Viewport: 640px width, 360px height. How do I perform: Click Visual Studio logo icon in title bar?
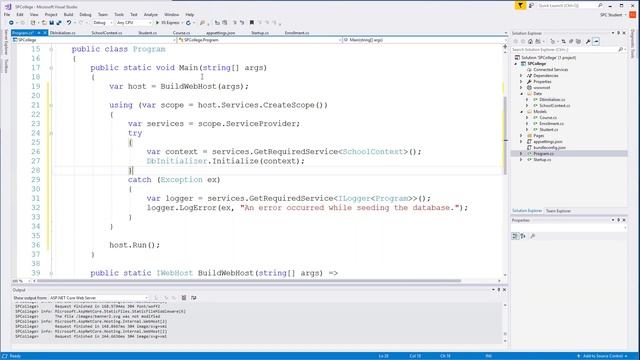(x=8, y=7)
